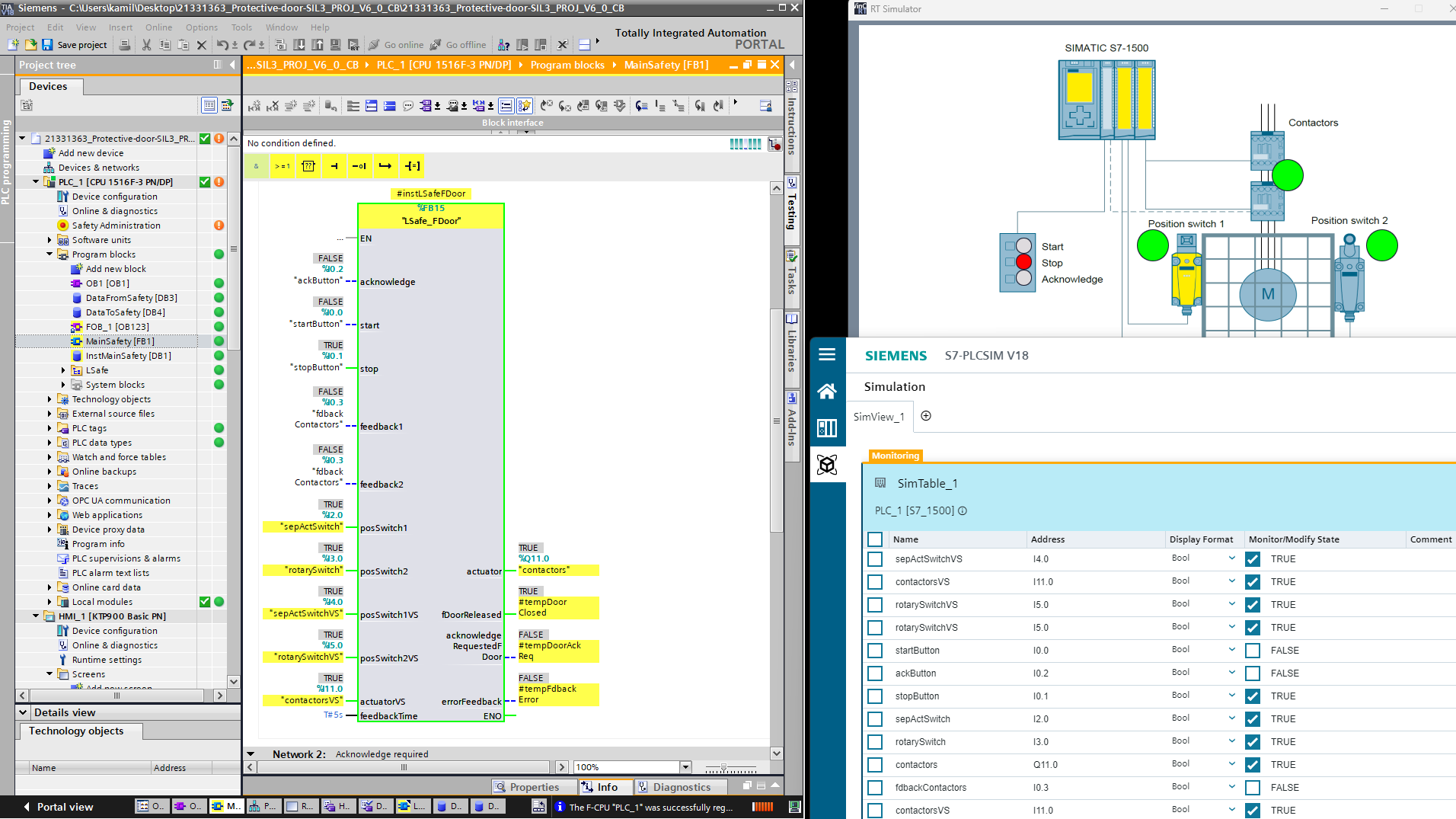This screenshot has width=1456, height=819.
Task: Click the Acknowledge button in RT Simulator
Action: [x=1023, y=279]
